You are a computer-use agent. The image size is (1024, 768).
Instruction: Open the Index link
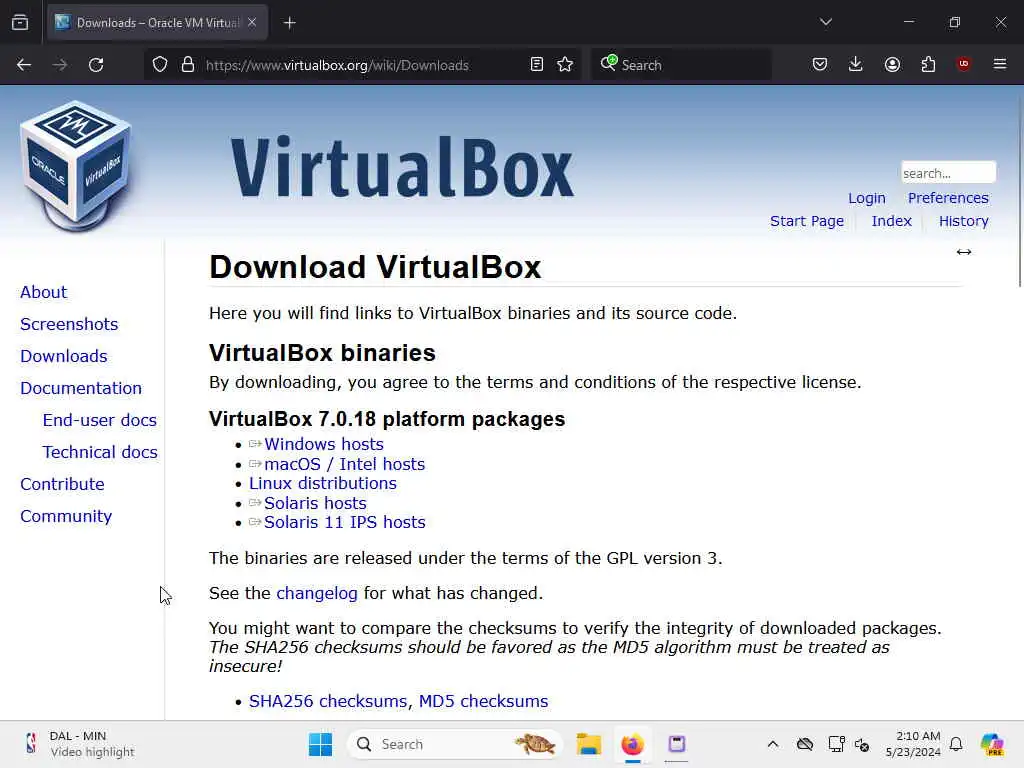click(891, 221)
